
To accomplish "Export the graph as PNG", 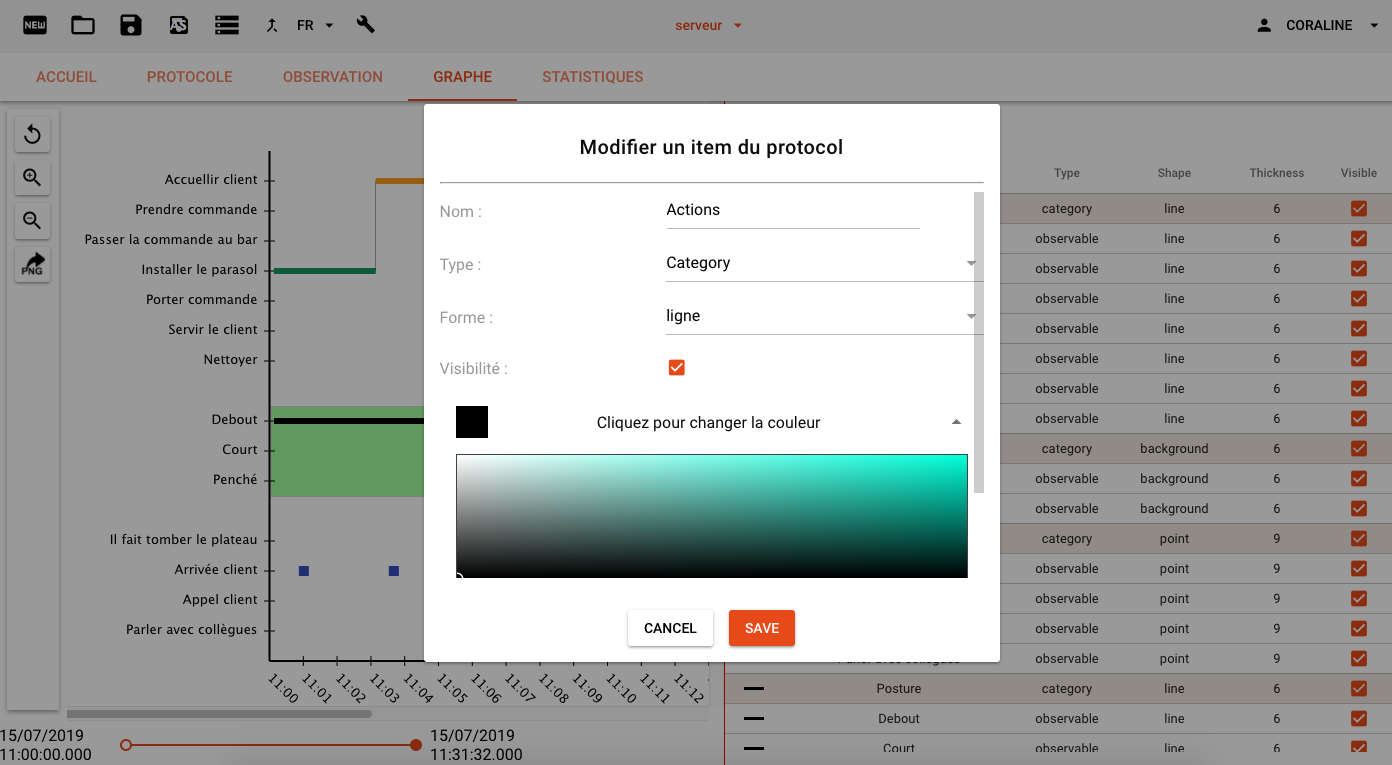I will point(31,265).
